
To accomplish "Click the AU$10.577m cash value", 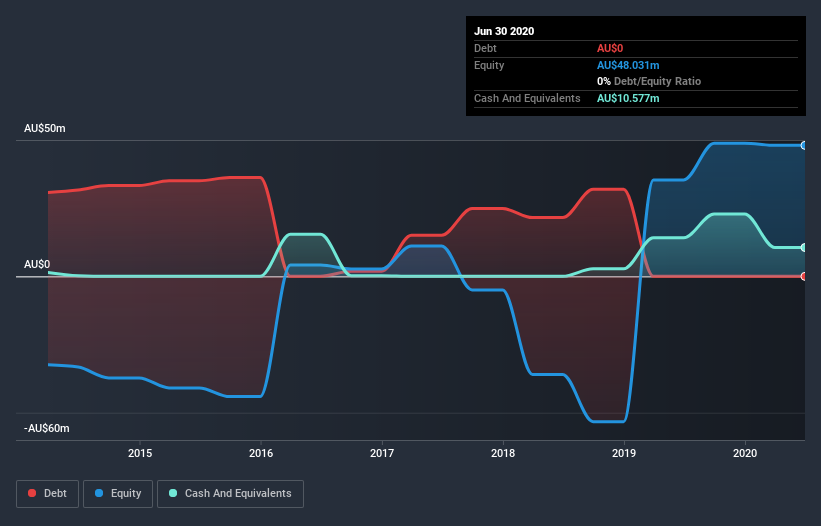I will click(628, 98).
